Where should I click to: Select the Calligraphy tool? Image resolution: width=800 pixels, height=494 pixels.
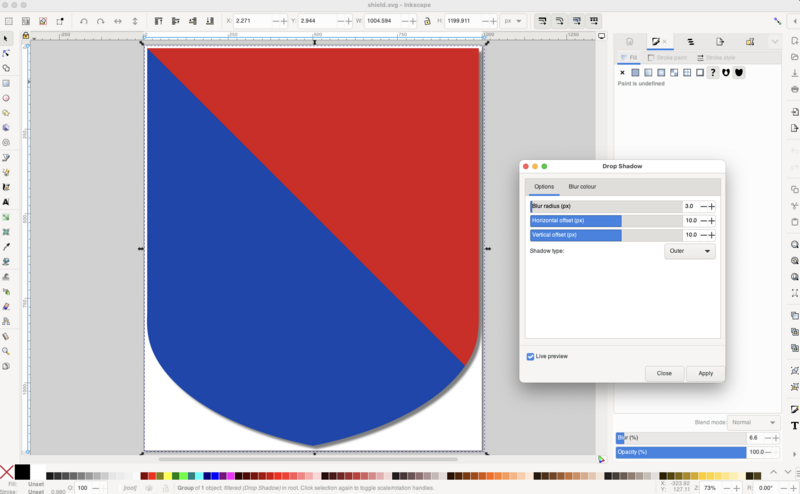[x=6, y=187]
